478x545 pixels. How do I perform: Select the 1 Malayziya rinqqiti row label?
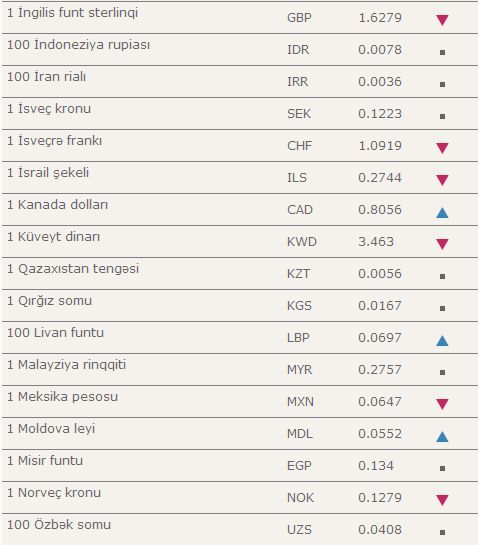[66, 365]
